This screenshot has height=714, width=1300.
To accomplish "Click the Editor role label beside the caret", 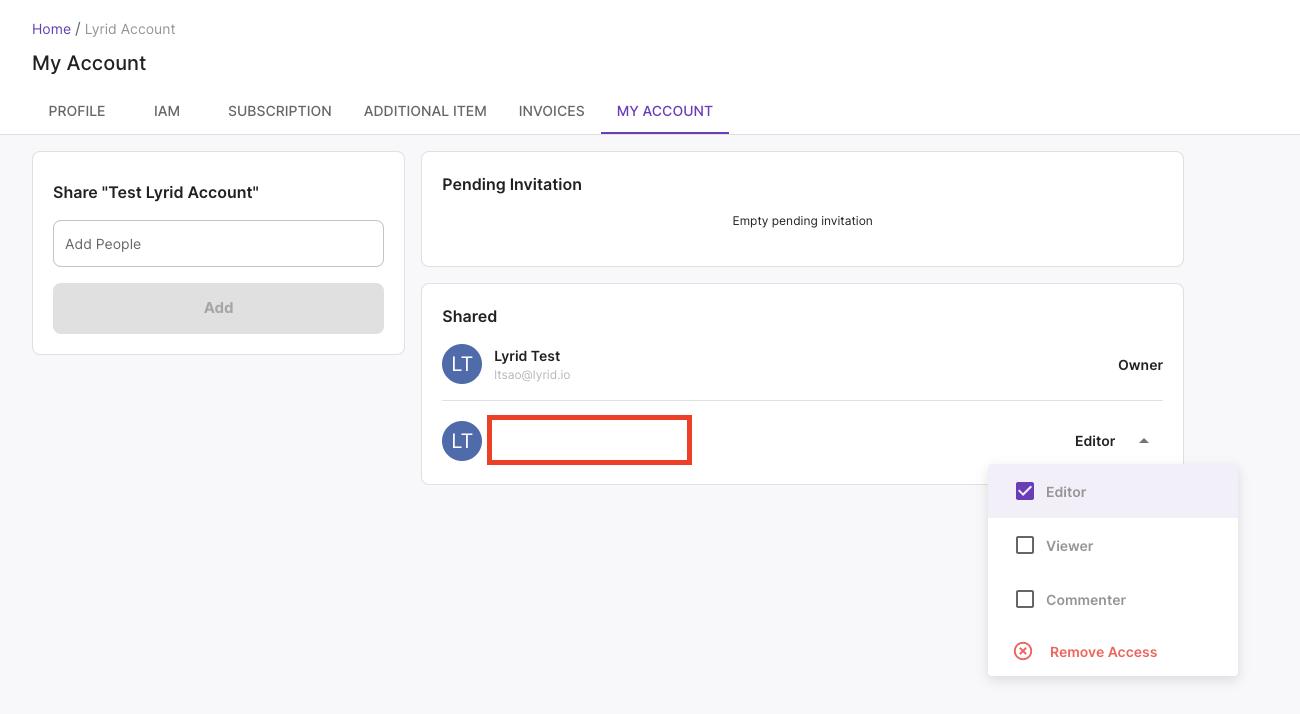I will click(x=1094, y=441).
